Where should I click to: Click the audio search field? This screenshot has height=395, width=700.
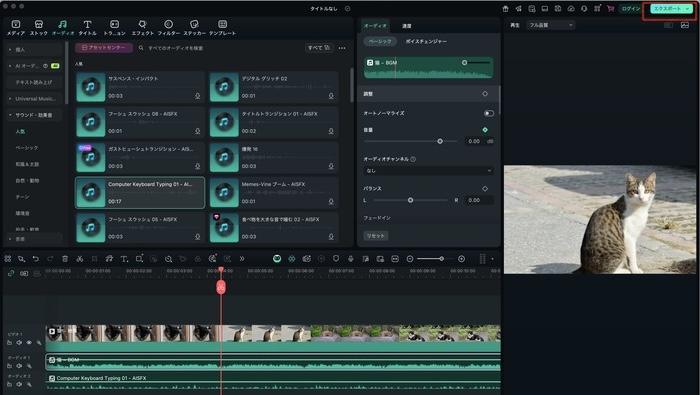[x=219, y=48]
